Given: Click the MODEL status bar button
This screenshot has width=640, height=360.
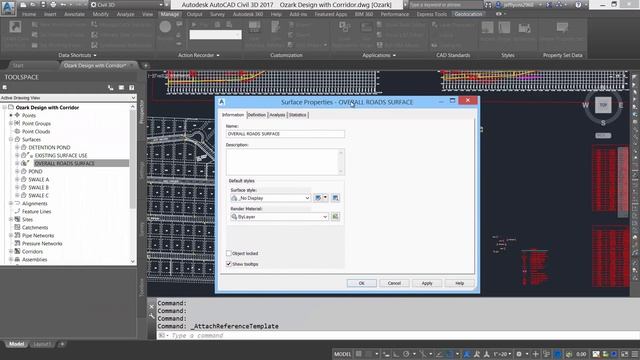Looking at the screenshot, I should 342,354.
